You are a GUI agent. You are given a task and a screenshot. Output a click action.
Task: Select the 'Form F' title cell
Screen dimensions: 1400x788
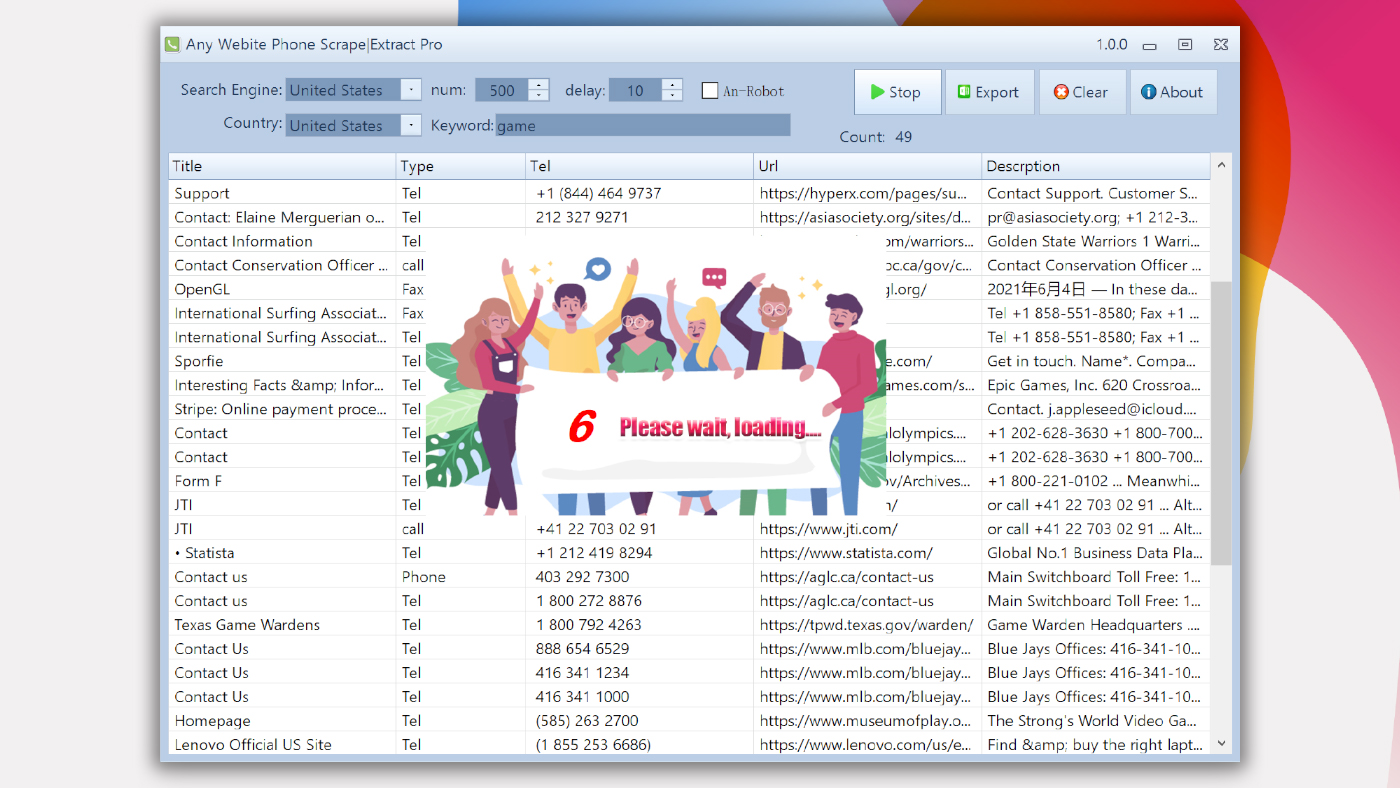click(282, 481)
